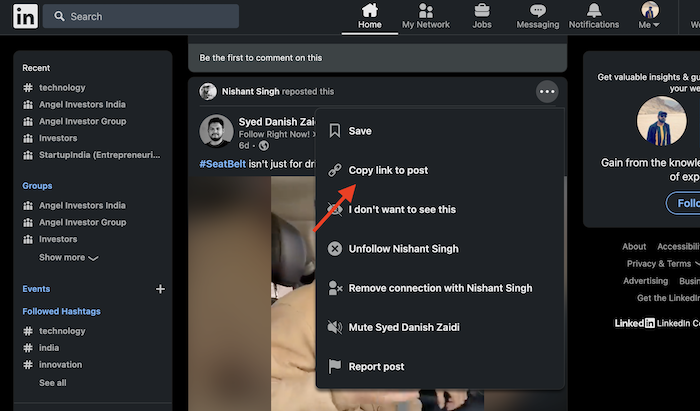The height and width of the screenshot is (411, 700).
Task: Click the #SeatBelt hashtag link
Action: [x=223, y=164]
